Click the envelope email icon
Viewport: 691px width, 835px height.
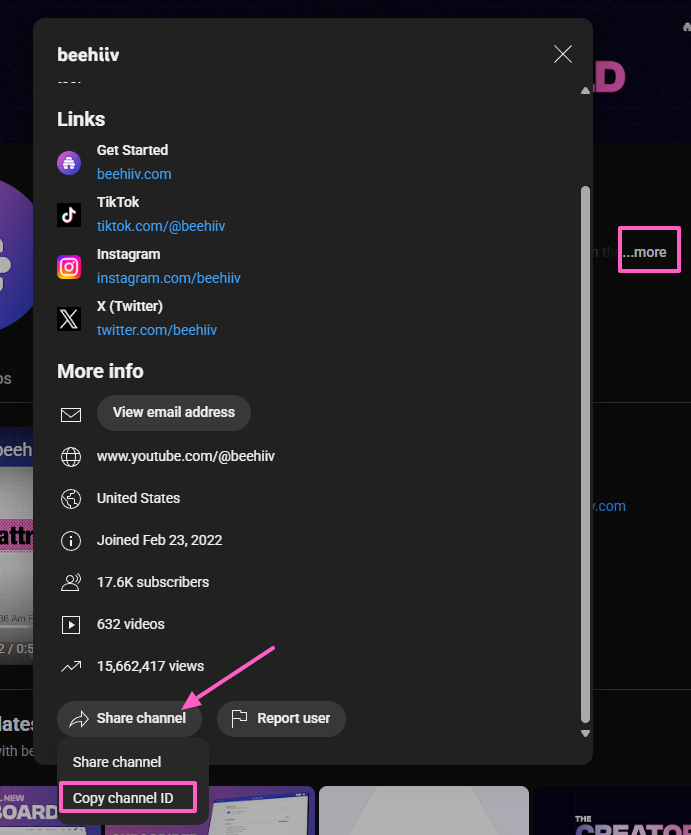point(71,414)
